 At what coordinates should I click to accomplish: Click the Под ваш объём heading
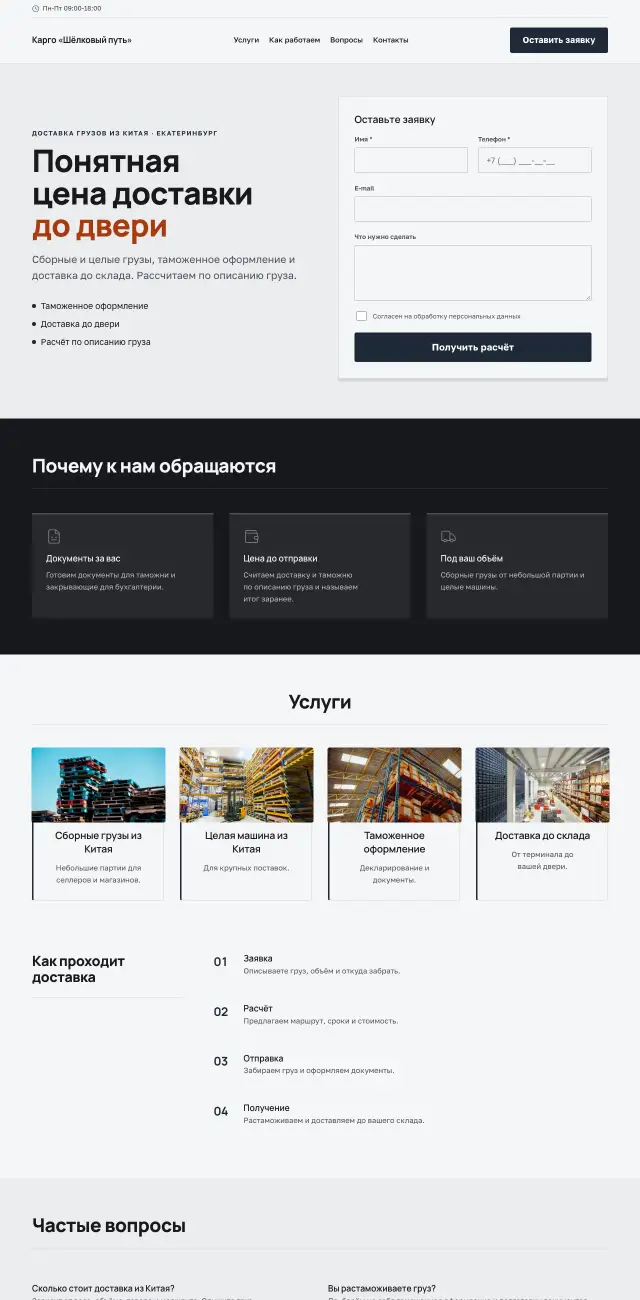tap(472, 558)
